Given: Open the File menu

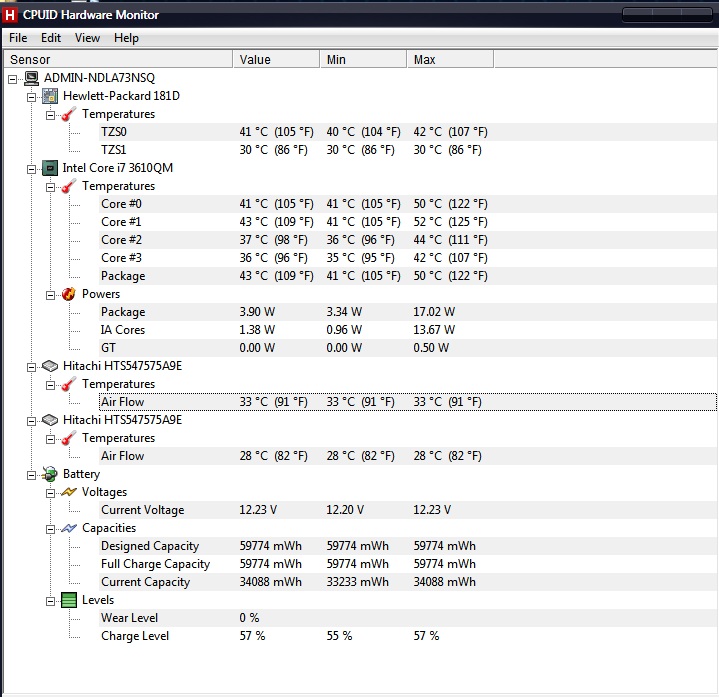Looking at the screenshot, I should pos(18,38).
